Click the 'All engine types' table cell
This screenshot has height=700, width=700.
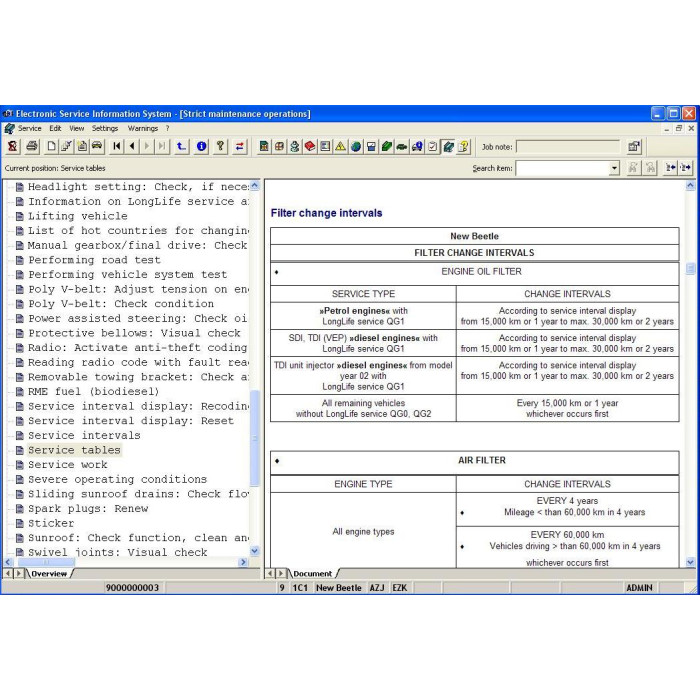(363, 532)
